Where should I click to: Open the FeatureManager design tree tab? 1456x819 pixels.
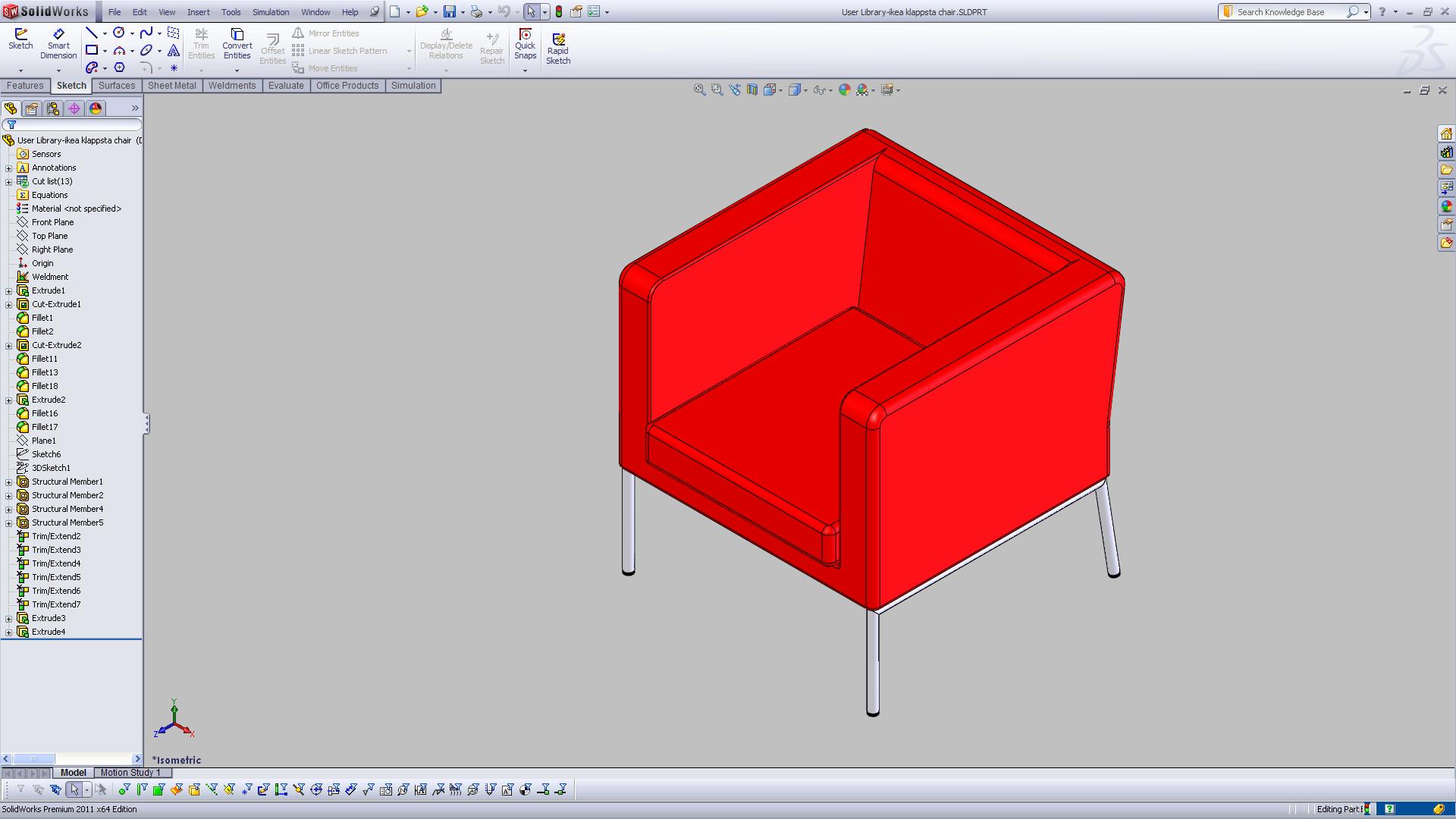pos(11,108)
